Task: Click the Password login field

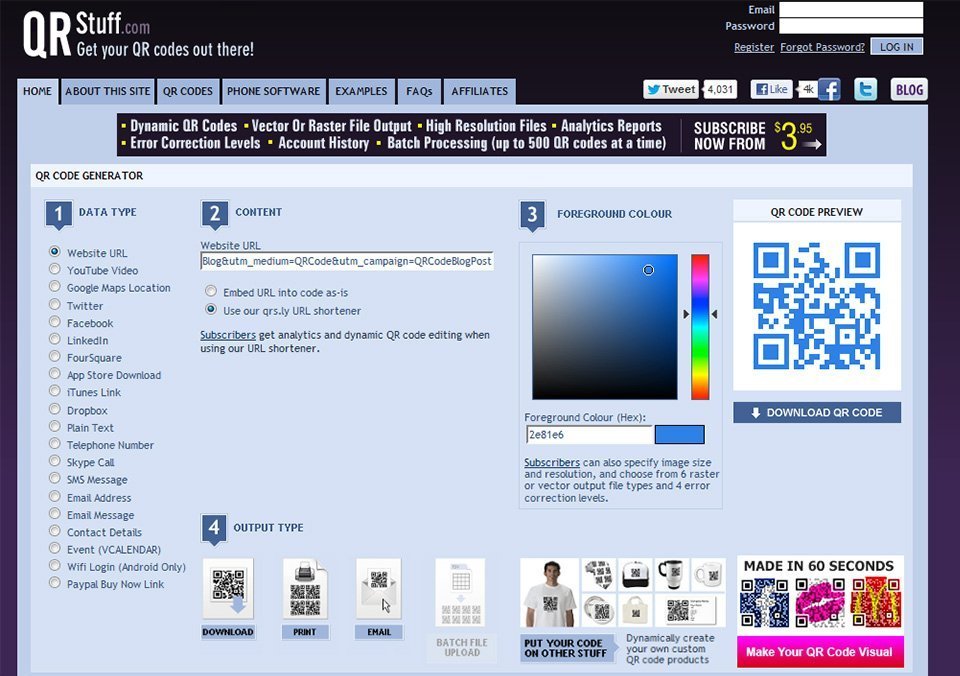Action: pyautogui.click(x=851, y=26)
